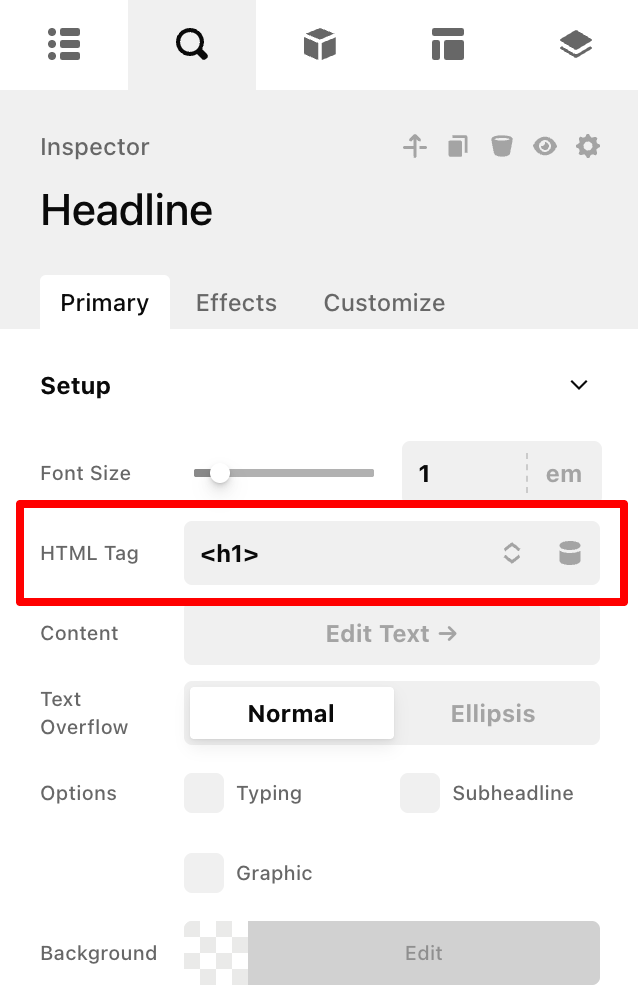Click the dynamic content database icon for HTML Tag
The width and height of the screenshot is (638, 998).
(x=569, y=553)
